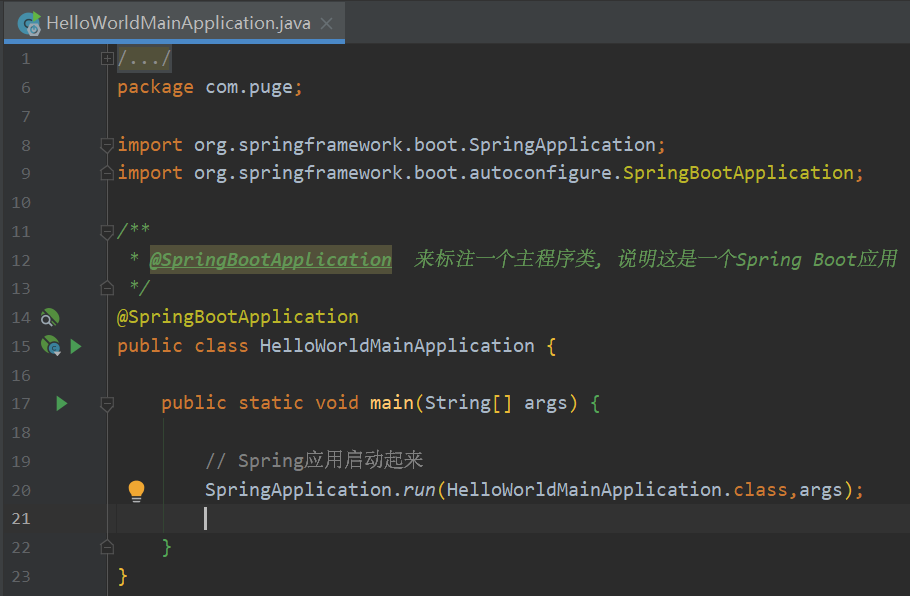Click the @SpringBootApplication annotation on line 14
The image size is (910, 596).
(237, 317)
